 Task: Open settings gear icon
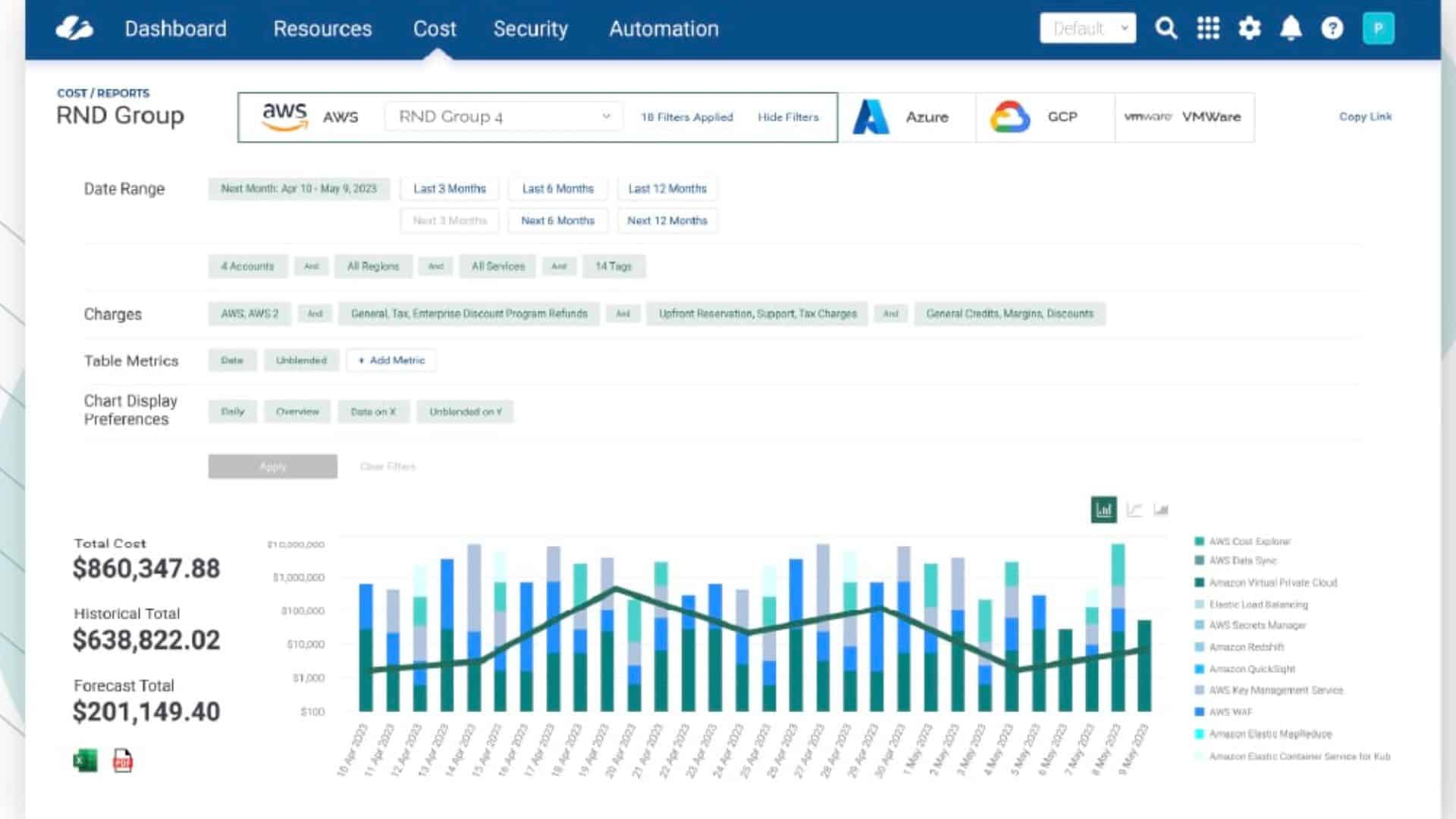point(1249,29)
